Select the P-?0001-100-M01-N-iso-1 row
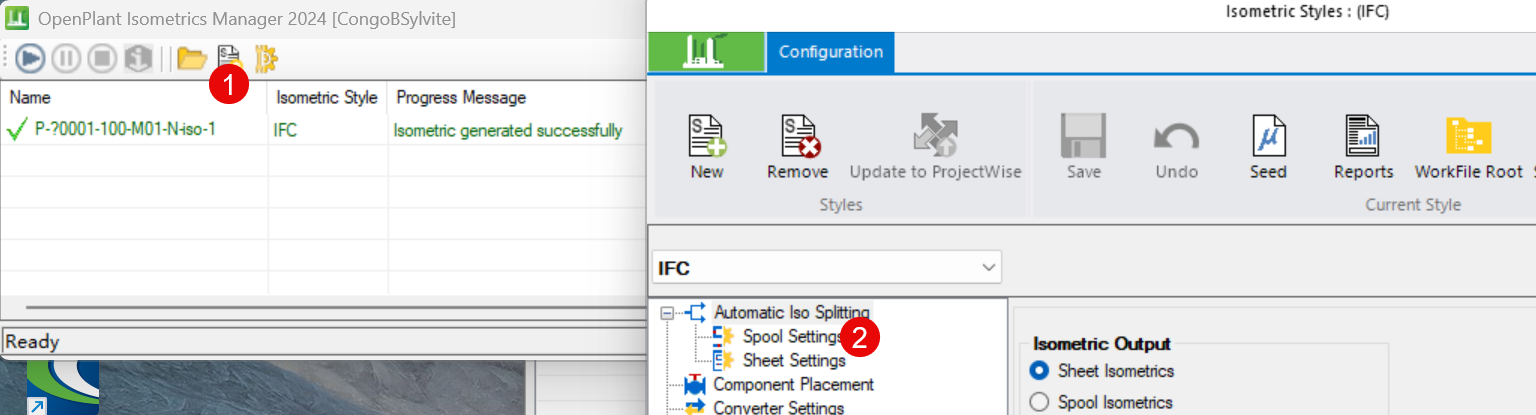The width and height of the screenshot is (1536, 415). tap(125, 130)
